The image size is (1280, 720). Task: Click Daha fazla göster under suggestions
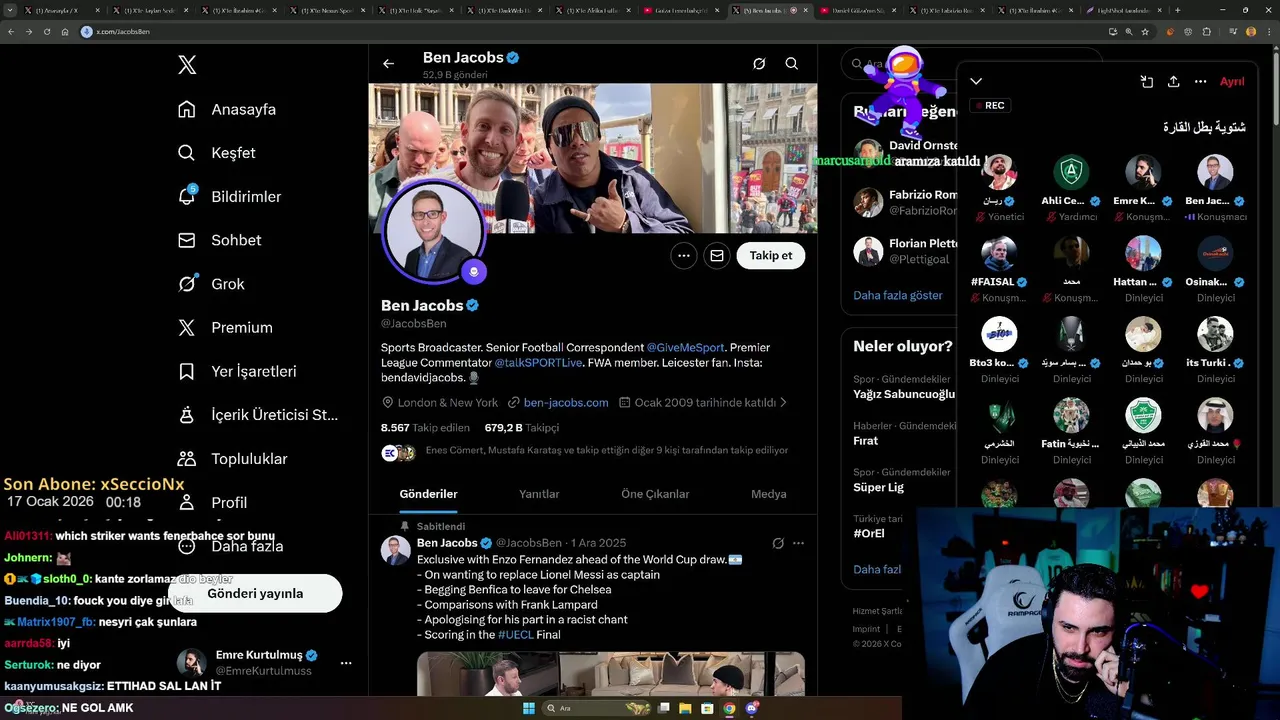tap(898, 295)
